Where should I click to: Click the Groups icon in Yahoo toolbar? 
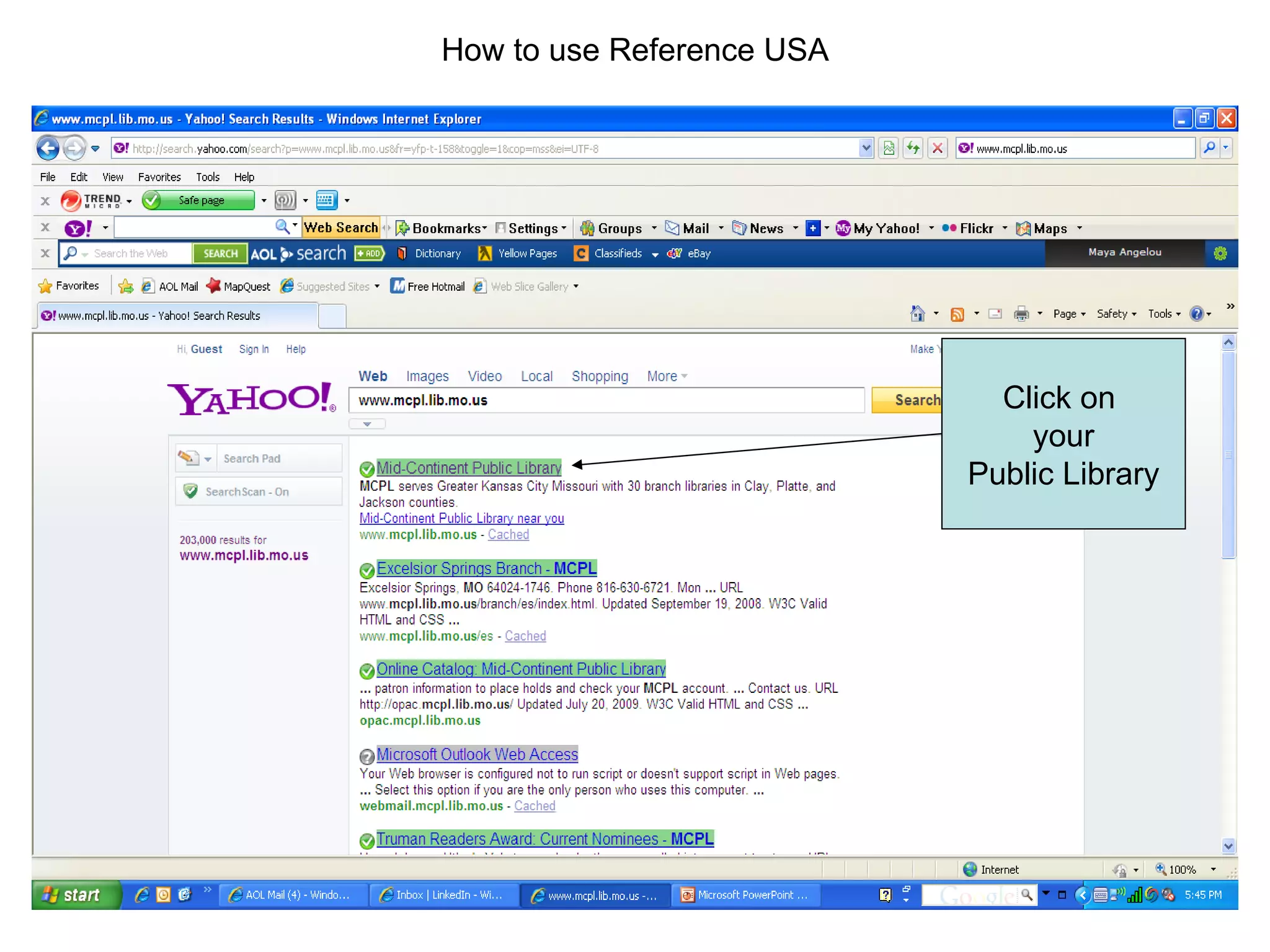(587, 228)
